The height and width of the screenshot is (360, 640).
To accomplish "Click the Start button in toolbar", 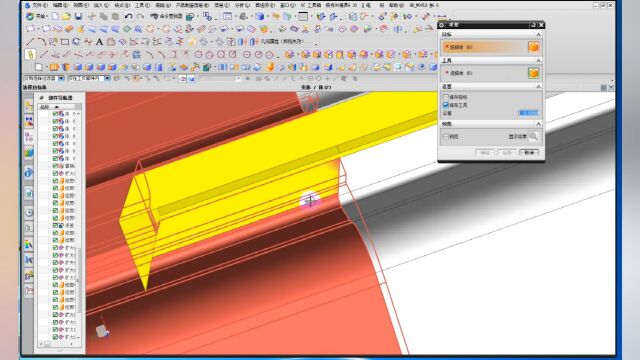I will click(36, 16).
